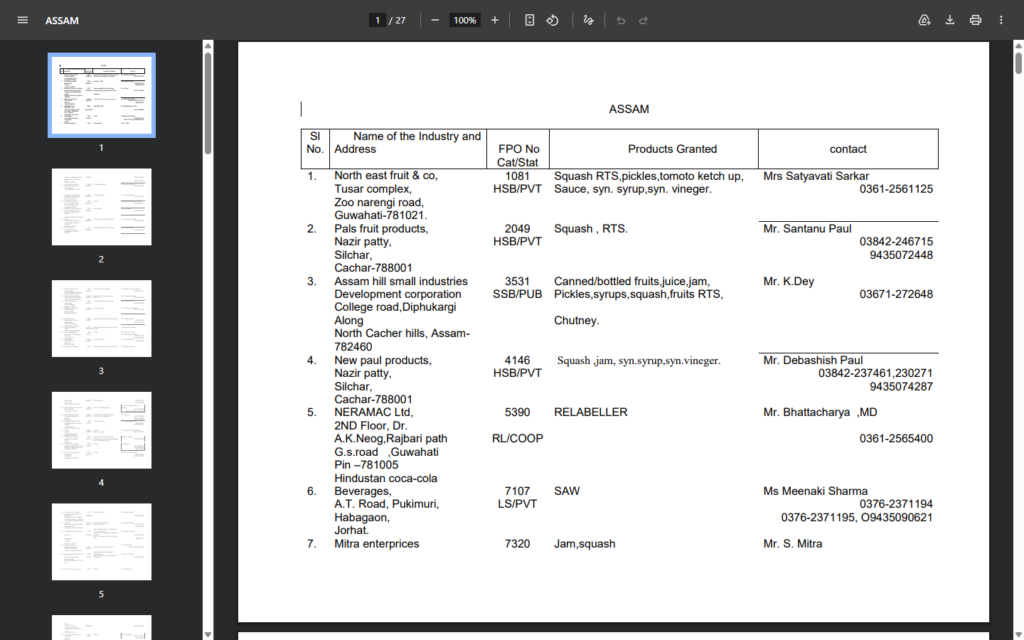
Task: Click the fit to page icon
Action: pyautogui.click(x=529, y=20)
